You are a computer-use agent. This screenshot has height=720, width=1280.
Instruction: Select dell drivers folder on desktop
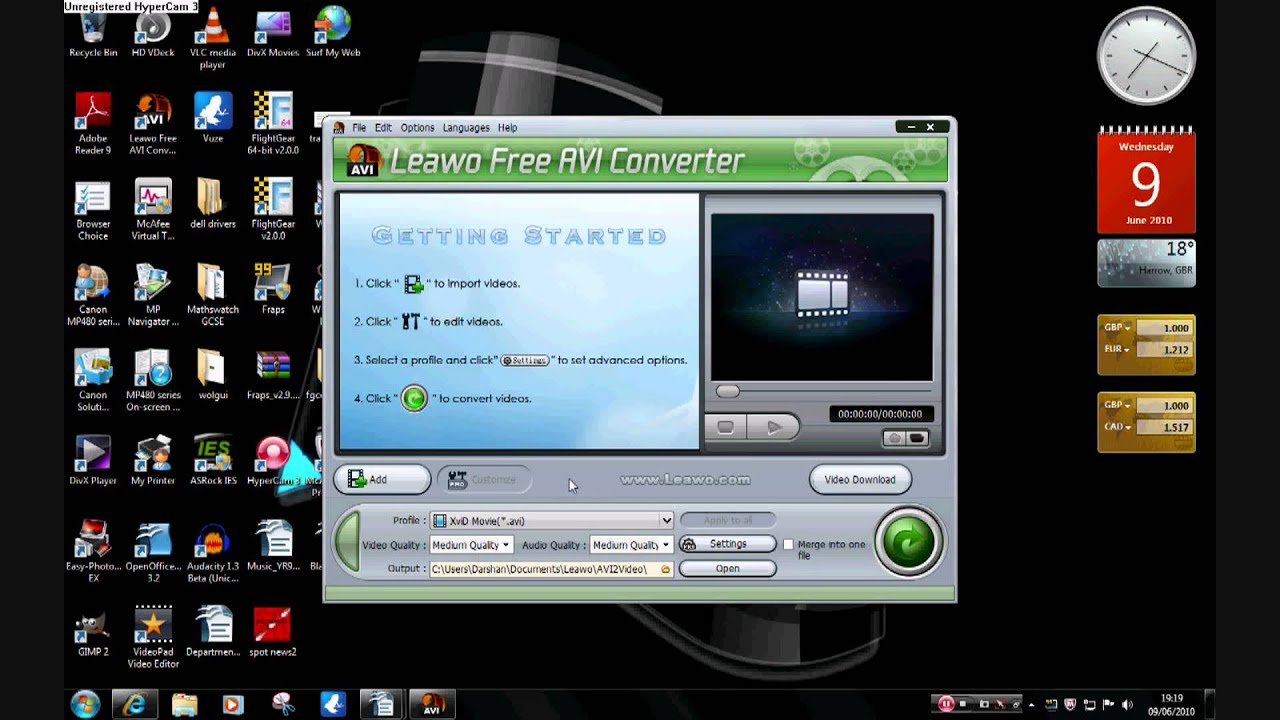point(213,204)
